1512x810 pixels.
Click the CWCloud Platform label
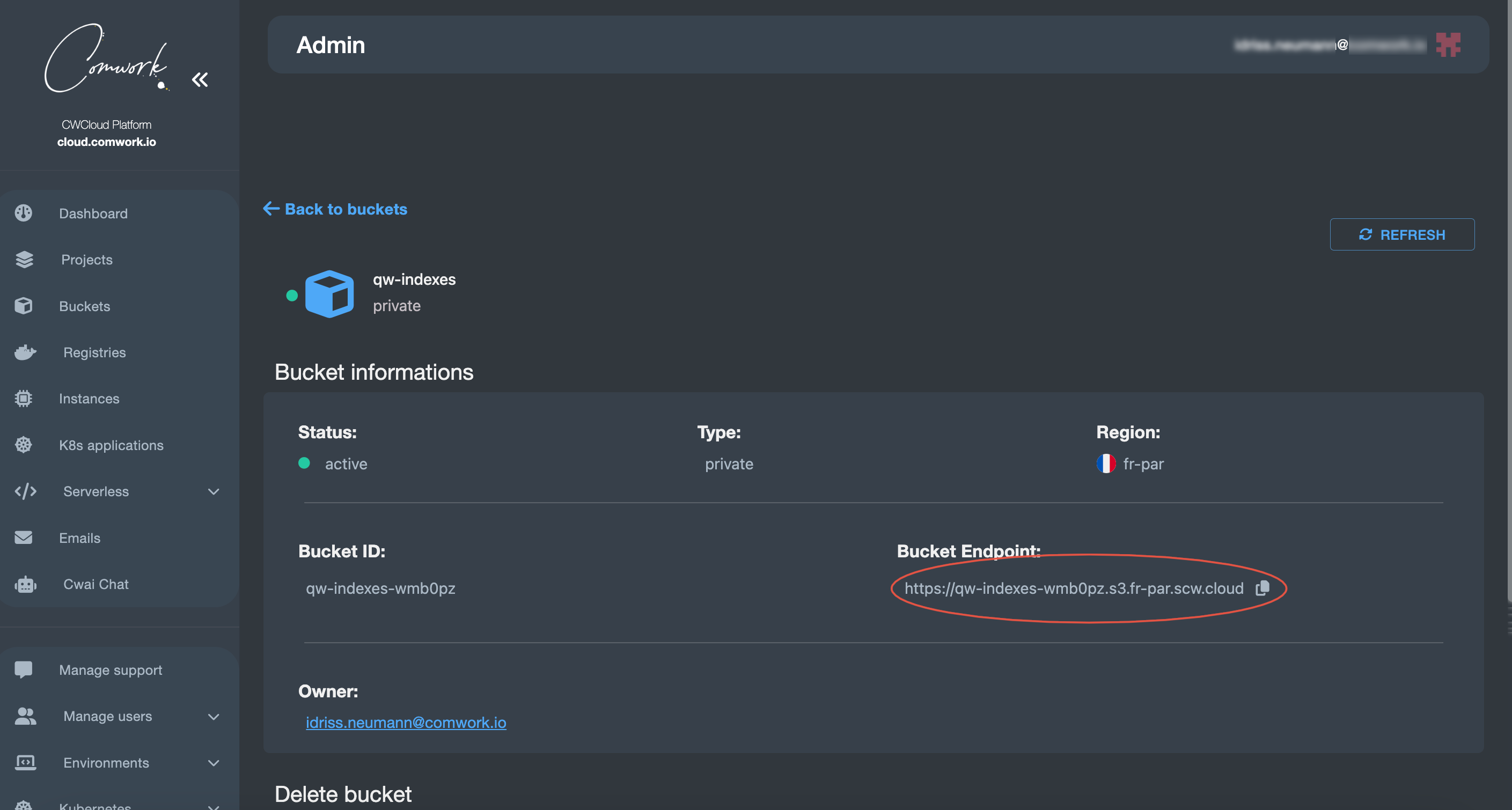pos(106,124)
